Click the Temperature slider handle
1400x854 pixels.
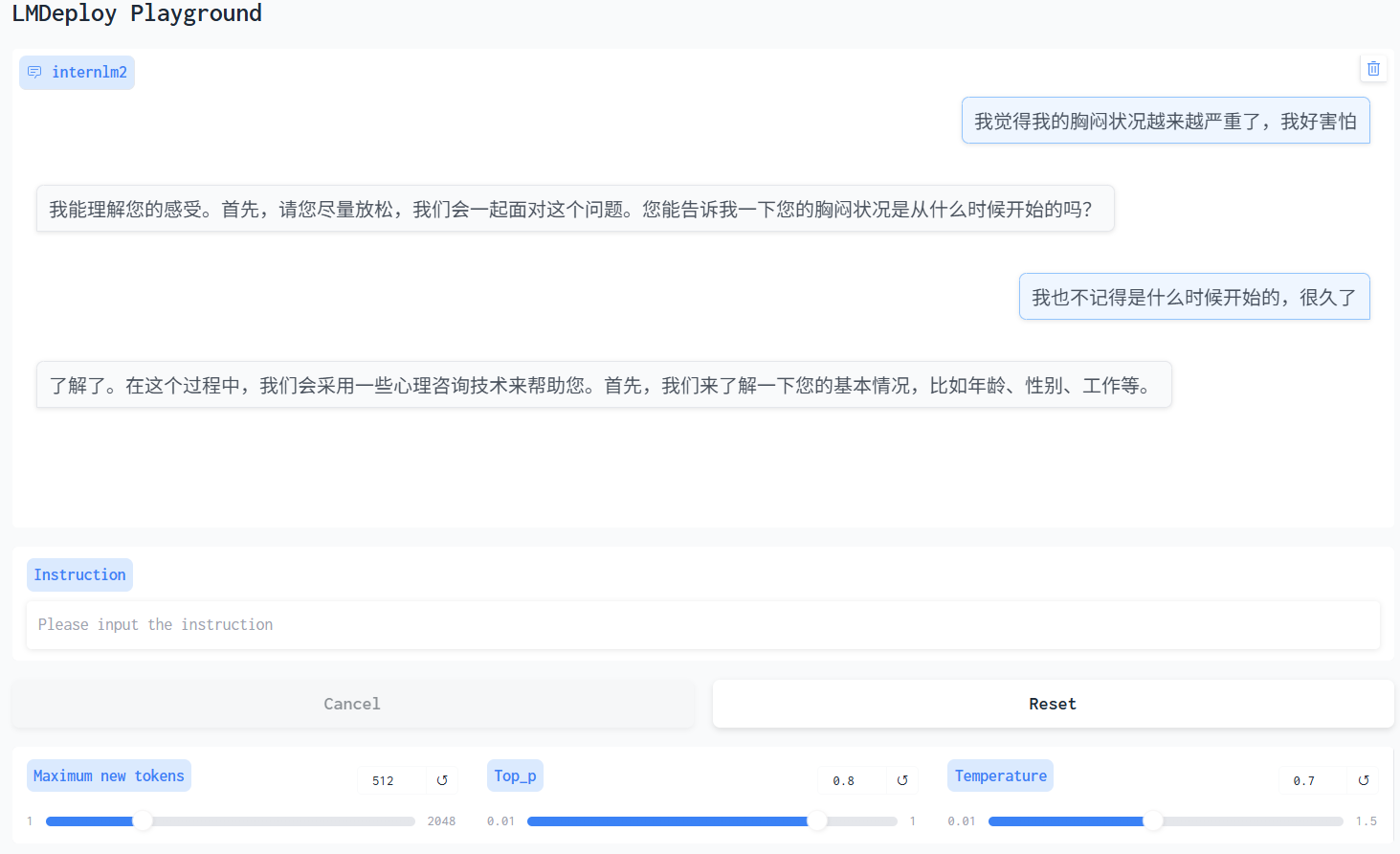click(x=1156, y=820)
